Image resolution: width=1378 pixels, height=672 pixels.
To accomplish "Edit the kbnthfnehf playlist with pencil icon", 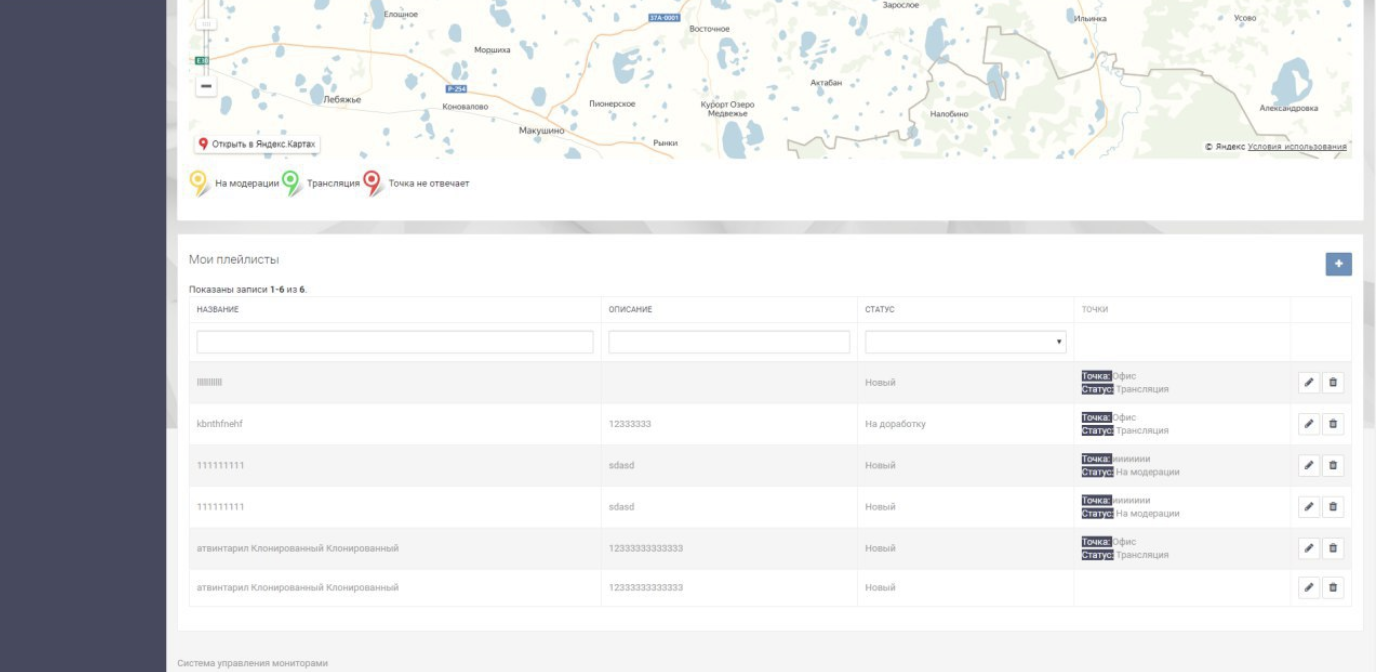I will pyautogui.click(x=1308, y=424).
